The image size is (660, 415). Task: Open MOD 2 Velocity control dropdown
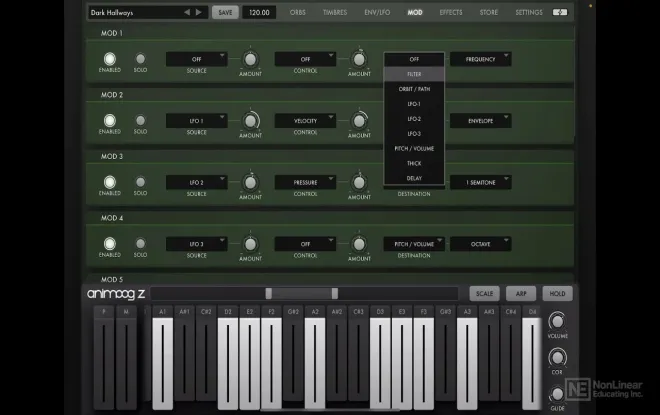pos(305,121)
